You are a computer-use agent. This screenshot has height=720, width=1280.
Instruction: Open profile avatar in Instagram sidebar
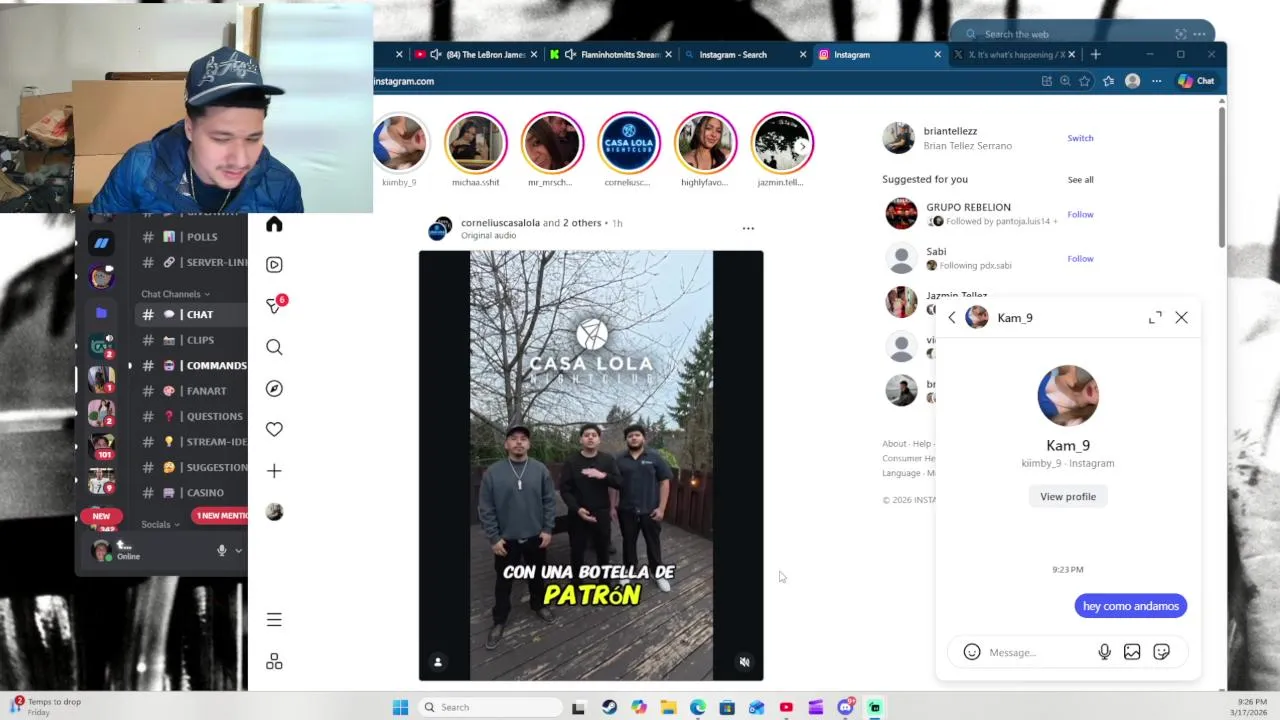[x=274, y=512]
